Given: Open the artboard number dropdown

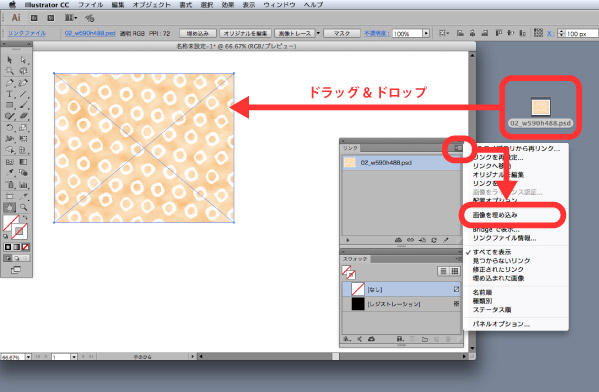Looking at the screenshot, I should click(x=74, y=357).
